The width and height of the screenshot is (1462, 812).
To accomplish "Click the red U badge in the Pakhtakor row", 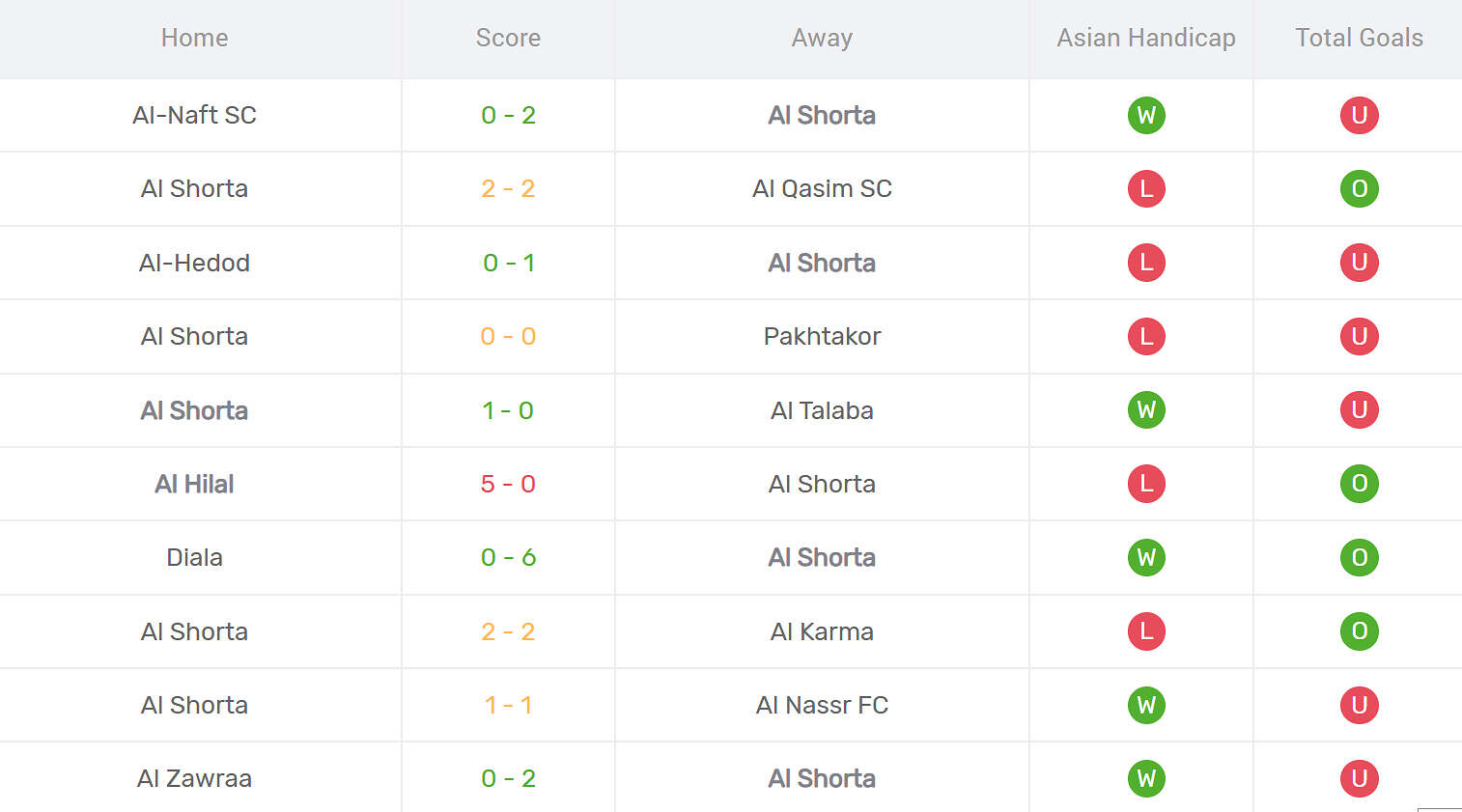I will click(1359, 336).
